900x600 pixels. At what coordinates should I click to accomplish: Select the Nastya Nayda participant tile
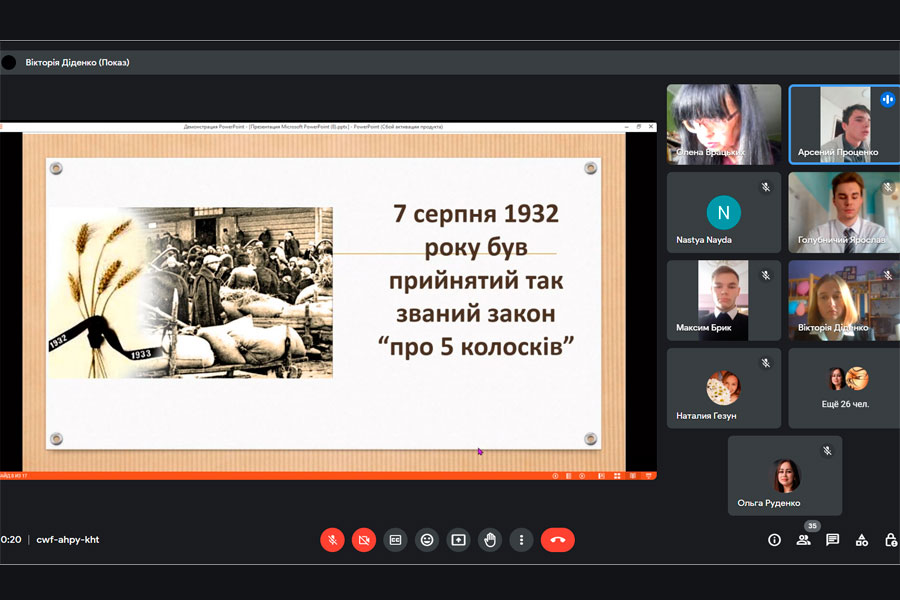(724, 212)
